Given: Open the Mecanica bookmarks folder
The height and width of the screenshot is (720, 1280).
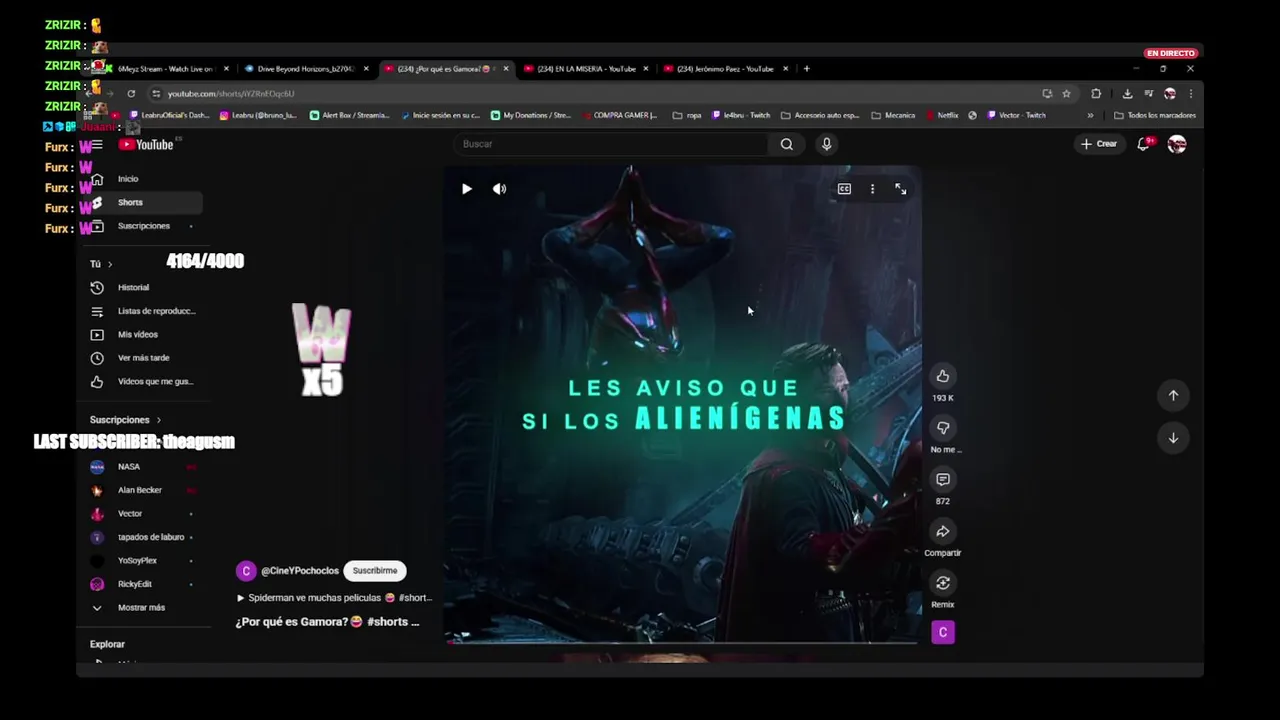Looking at the screenshot, I should click(893, 115).
